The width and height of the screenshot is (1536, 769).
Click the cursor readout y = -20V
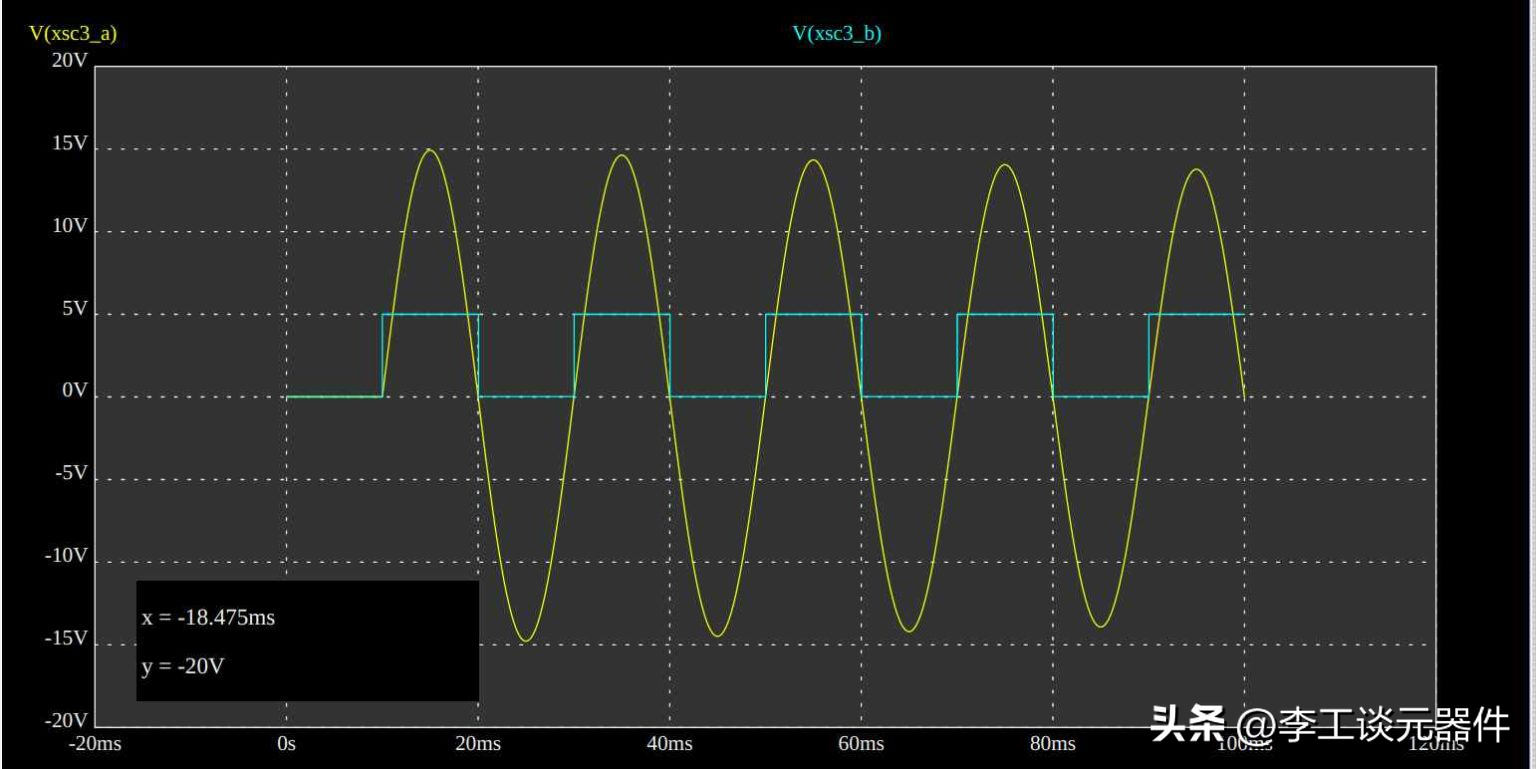pos(183,666)
